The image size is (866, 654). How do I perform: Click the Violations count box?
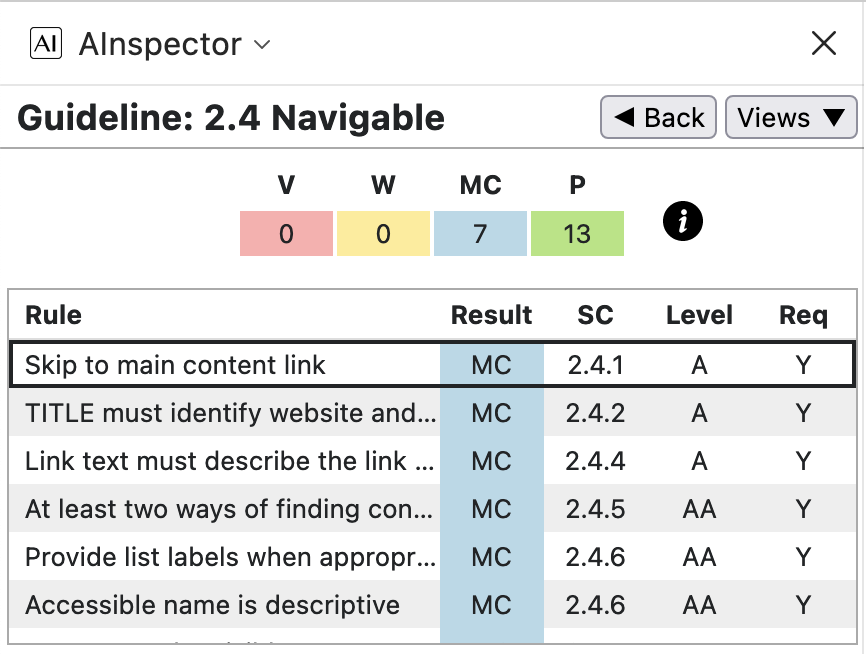click(286, 234)
